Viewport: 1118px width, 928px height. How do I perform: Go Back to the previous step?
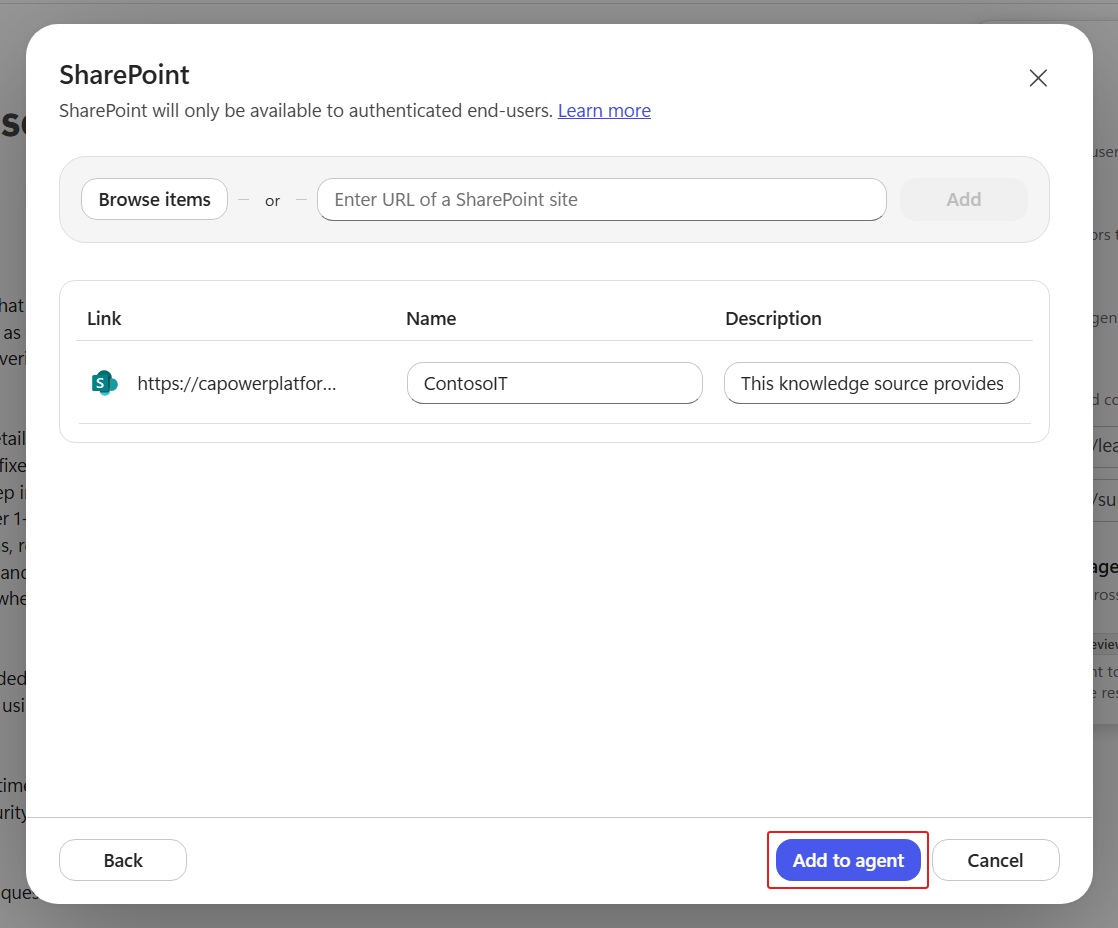pos(123,860)
